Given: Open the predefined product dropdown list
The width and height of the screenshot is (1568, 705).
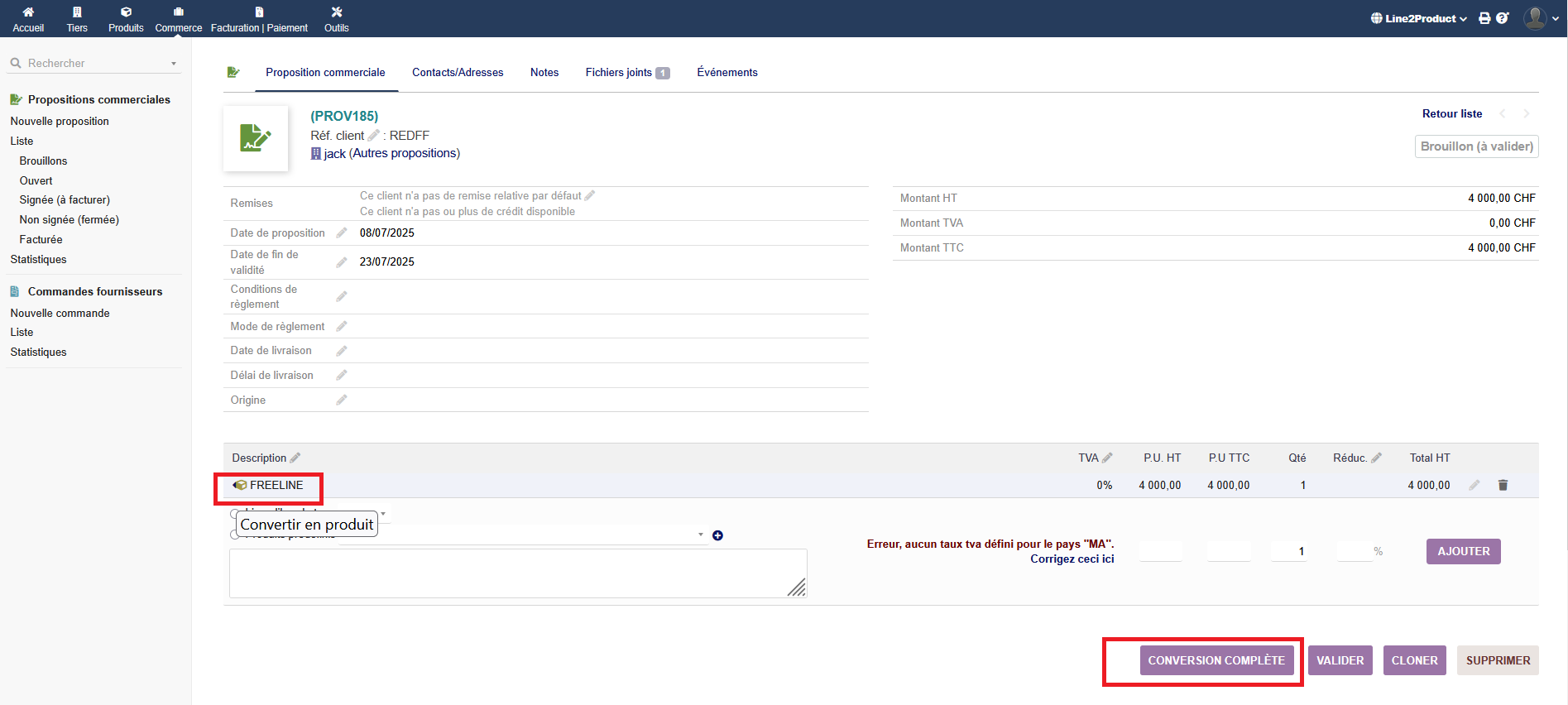Looking at the screenshot, I should 700,535.
